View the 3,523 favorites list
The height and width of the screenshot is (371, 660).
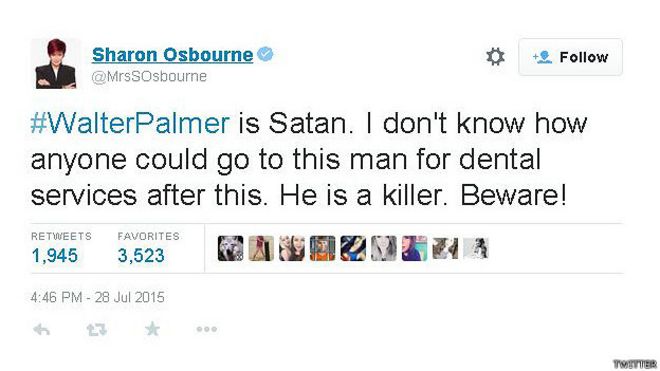coord(141,256)
